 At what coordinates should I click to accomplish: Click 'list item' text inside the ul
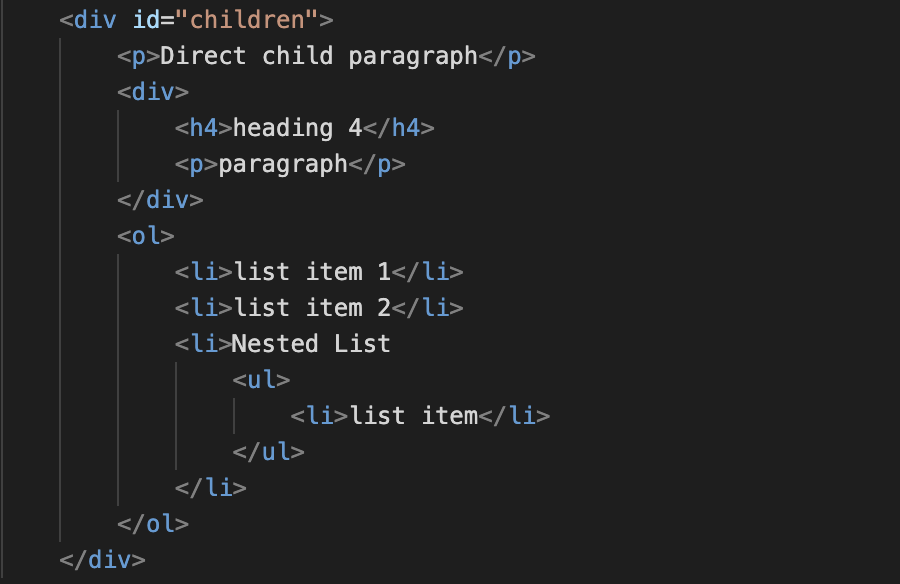[413, 416]
